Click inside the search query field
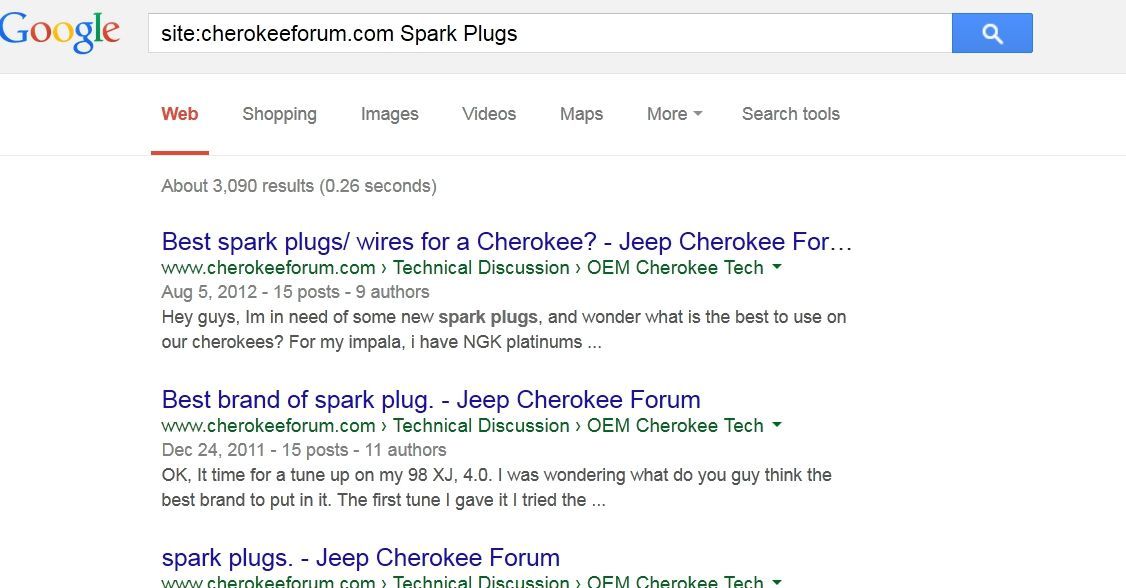Viewport: 1126px width, 588px height. click(x=548, y=34)
